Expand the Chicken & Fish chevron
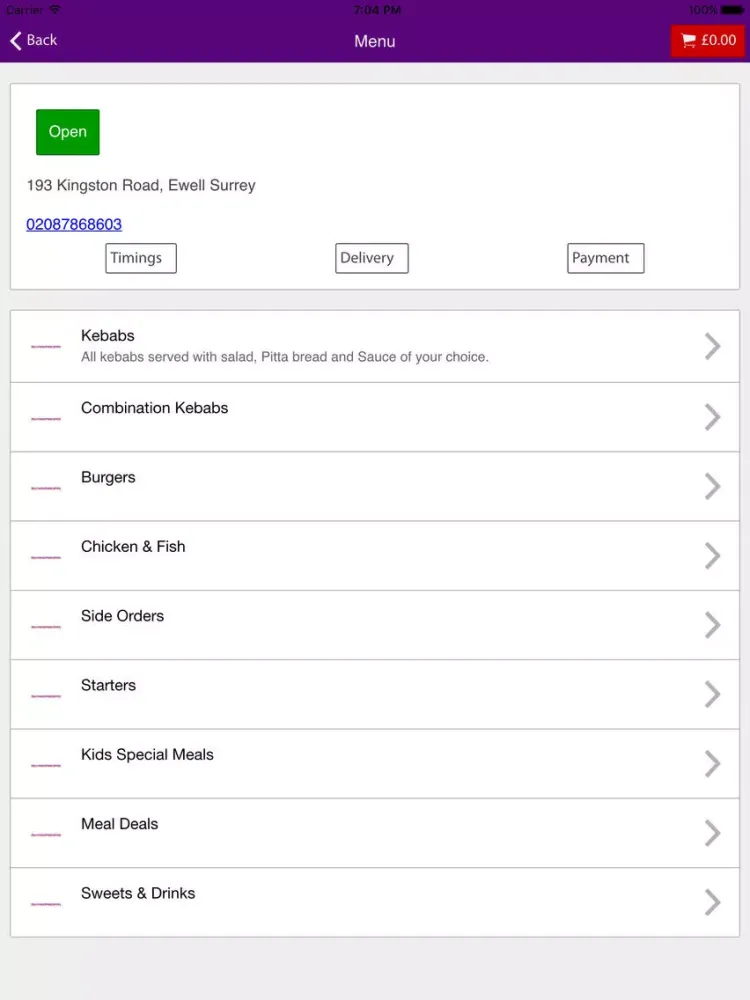This screenshot has height=1000, width=750. [712, 555]
